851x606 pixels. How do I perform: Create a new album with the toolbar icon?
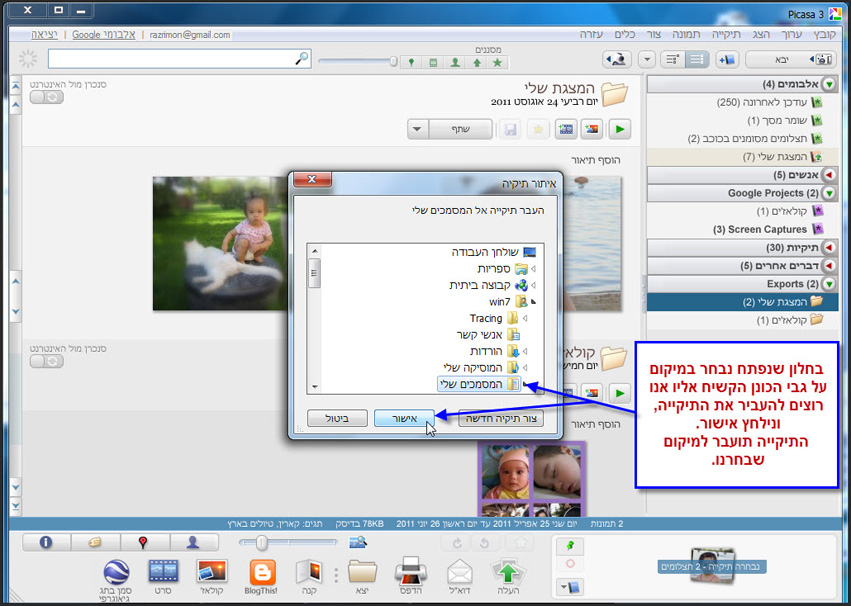coord(726,60)
